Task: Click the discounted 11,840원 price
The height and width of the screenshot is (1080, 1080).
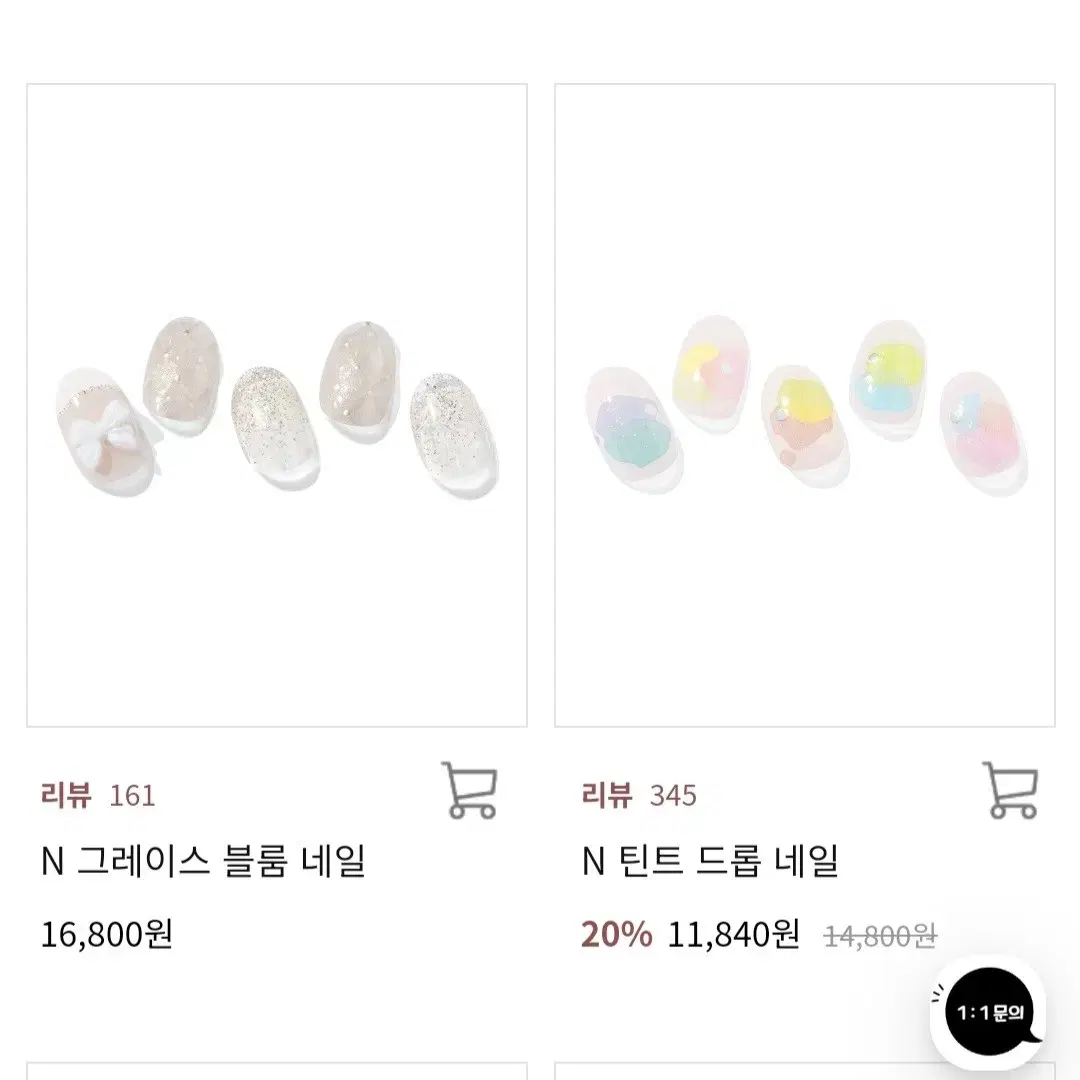Action: coord(734,935)
